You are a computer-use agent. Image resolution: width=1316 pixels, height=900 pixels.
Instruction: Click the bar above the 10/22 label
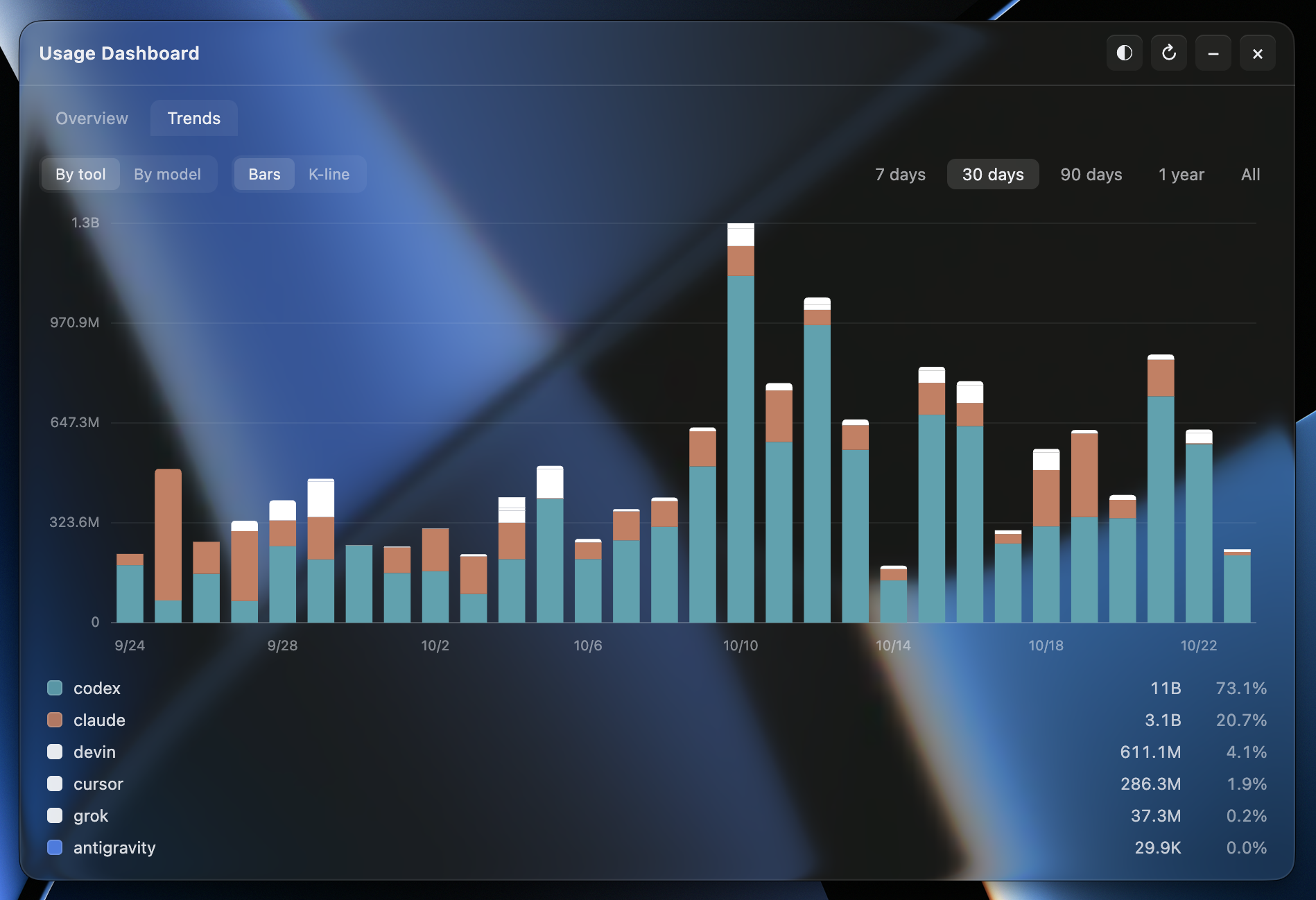[x=1199, y=526]
